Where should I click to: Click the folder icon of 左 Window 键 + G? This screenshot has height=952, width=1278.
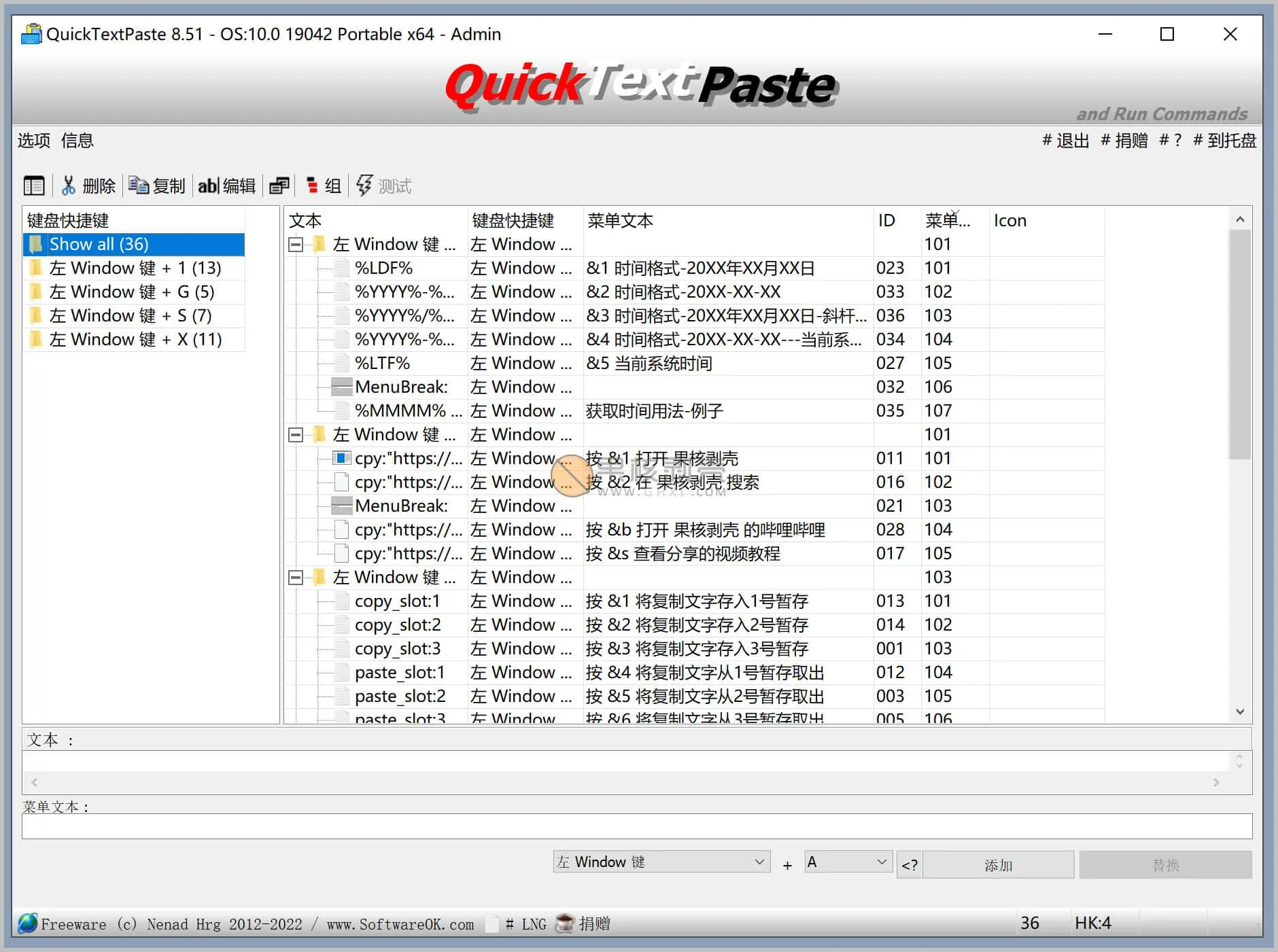tap(37, 292)
